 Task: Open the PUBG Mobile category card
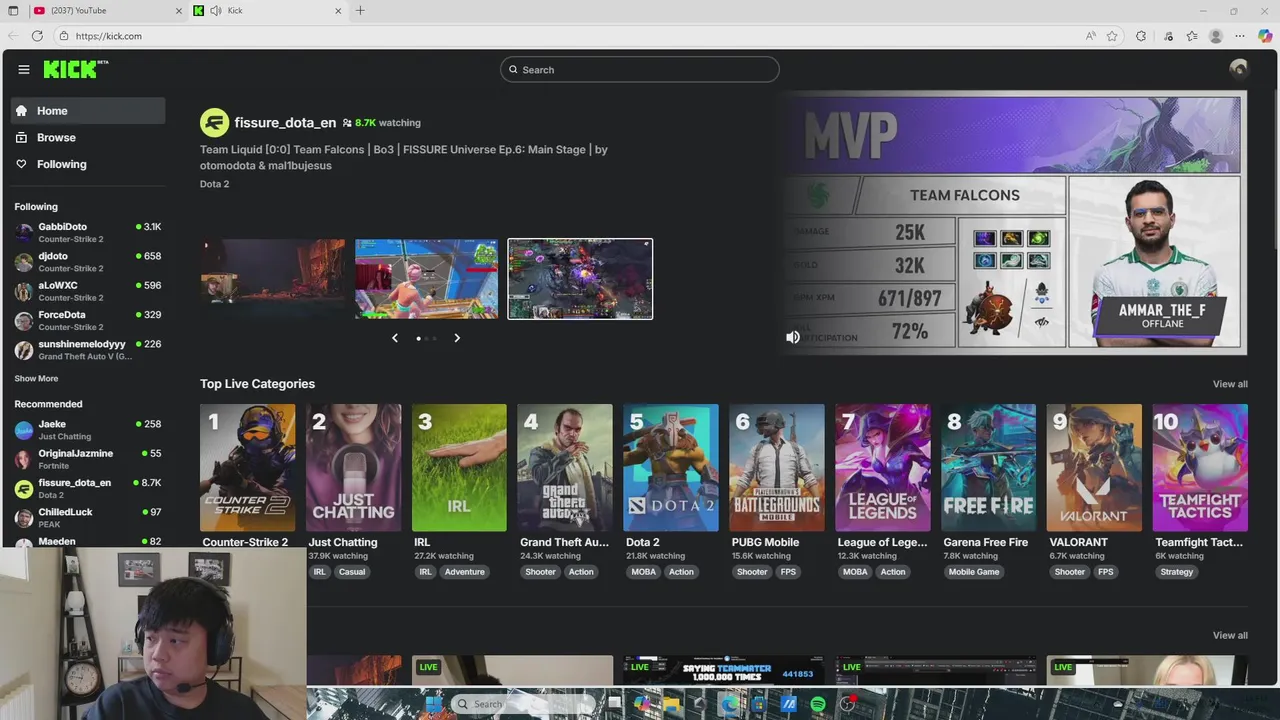click(x=777, y=468)
